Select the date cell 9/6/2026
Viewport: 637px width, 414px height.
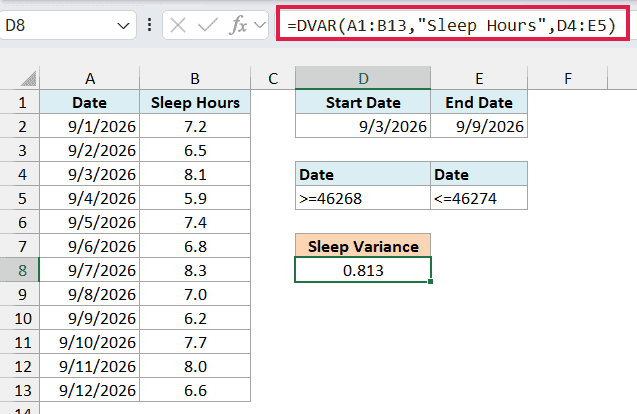tap(90, 246)
